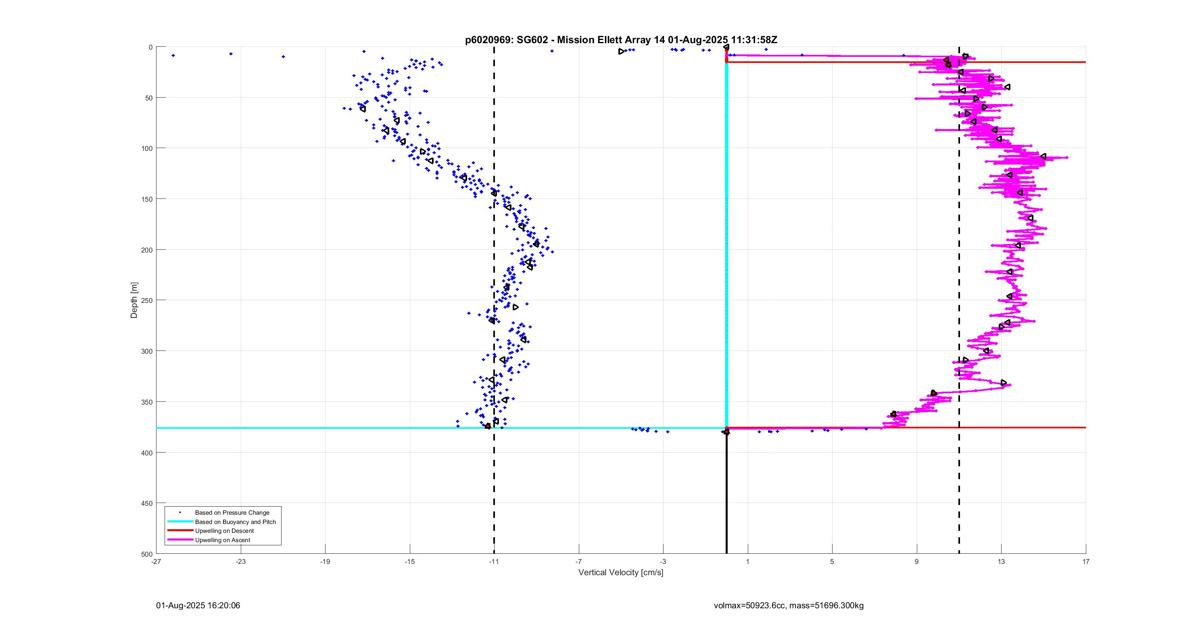This screenshot has width=1200, height=622.
Task: Click x-axis tick label '1'
Action: [x=747, y=561]
